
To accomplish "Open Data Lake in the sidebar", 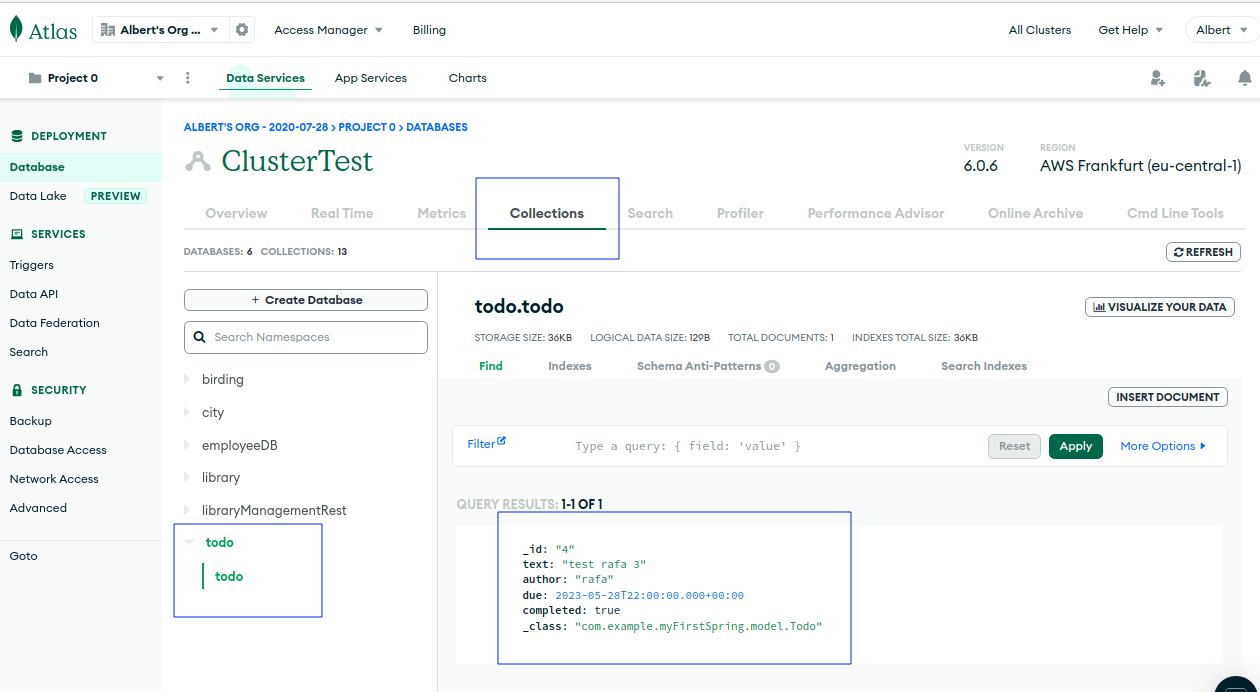I will pos(38,196).
